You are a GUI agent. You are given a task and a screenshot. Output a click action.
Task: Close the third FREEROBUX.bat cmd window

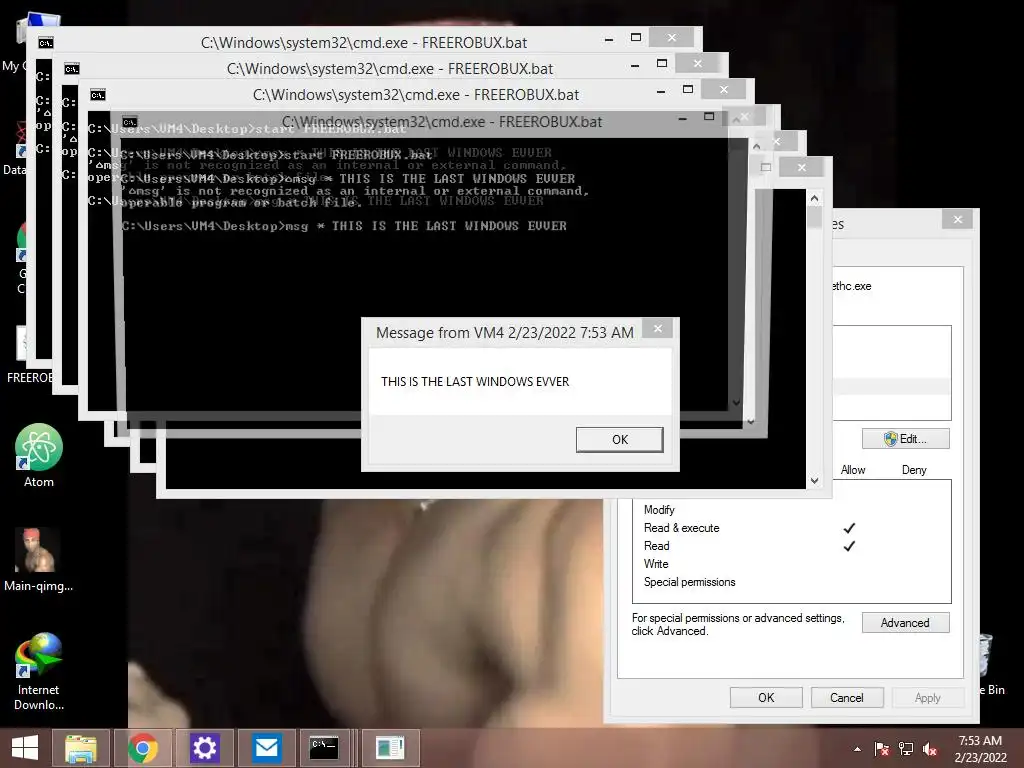tap(723, 89)
